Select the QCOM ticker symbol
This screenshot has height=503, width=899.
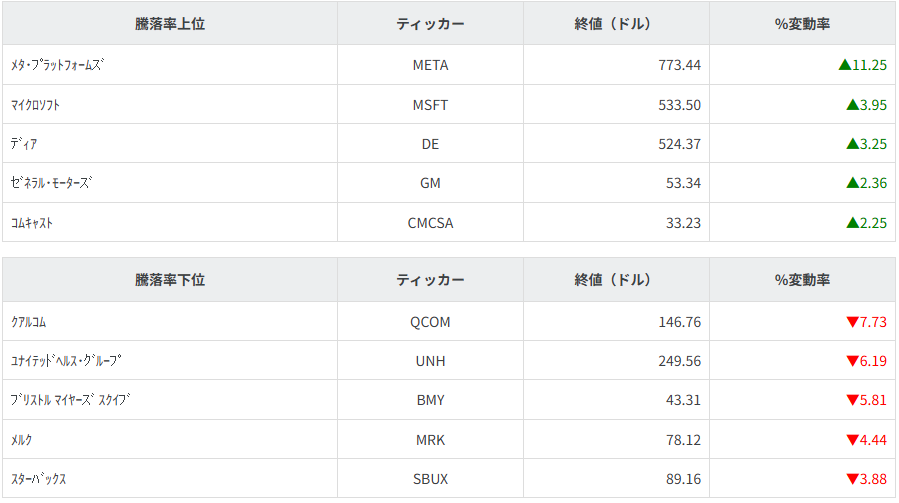point(430,322)
